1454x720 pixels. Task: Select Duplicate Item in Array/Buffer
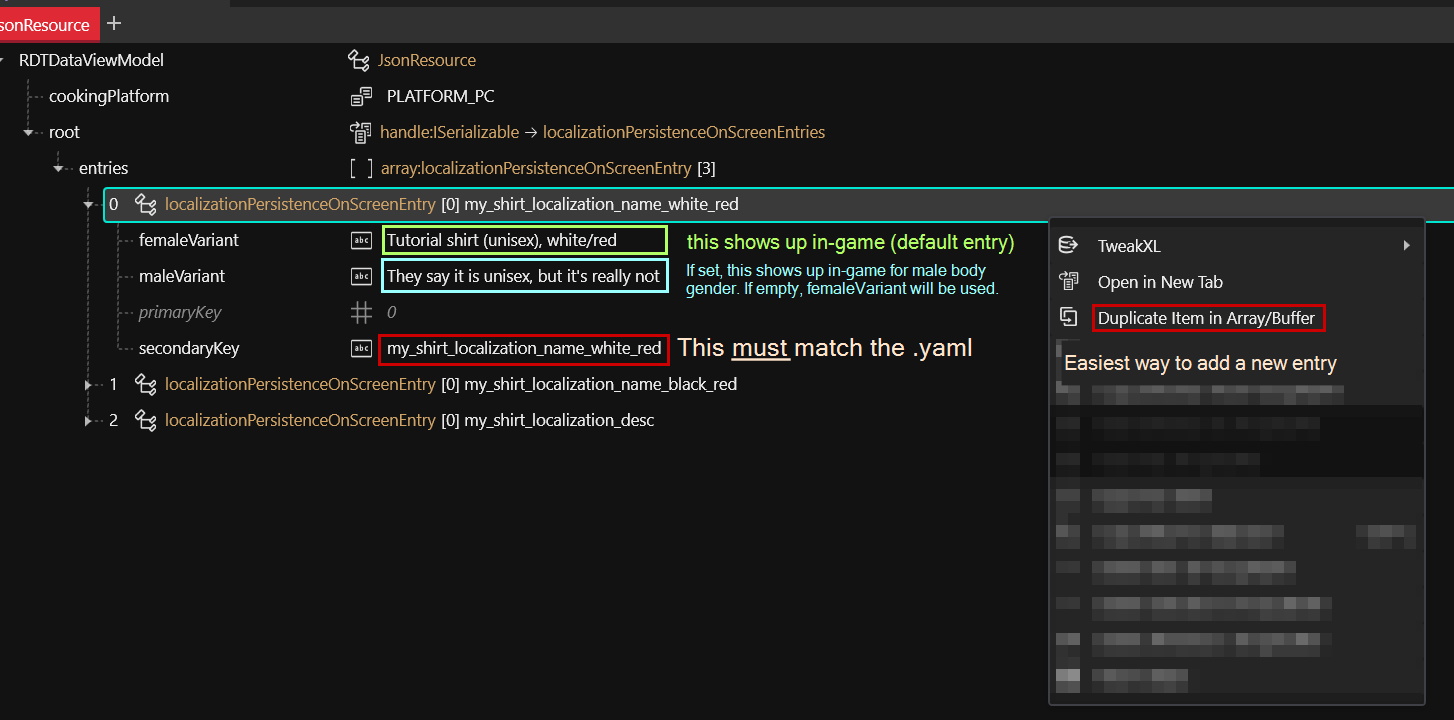(1206, 318)
